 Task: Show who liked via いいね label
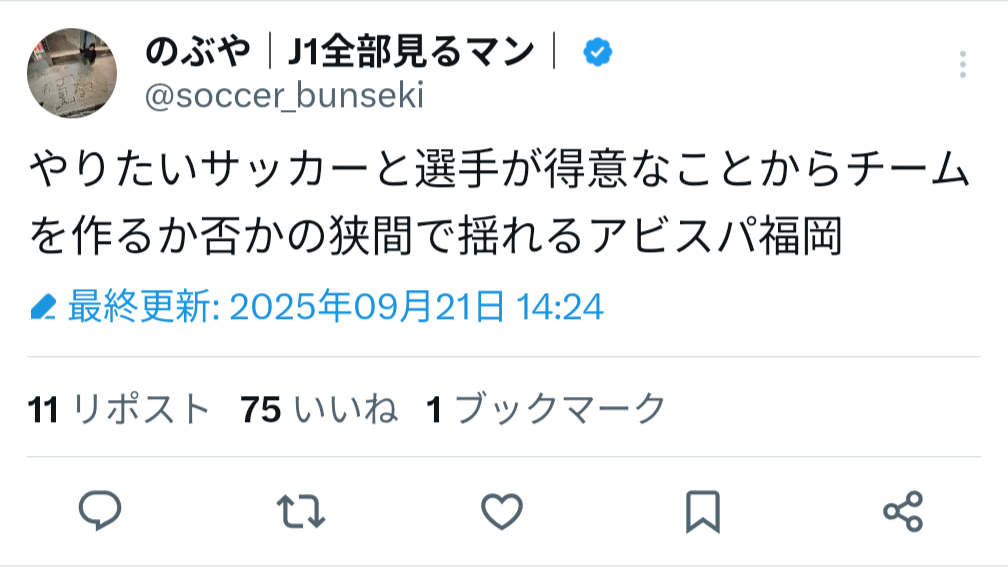coord(347,409)
